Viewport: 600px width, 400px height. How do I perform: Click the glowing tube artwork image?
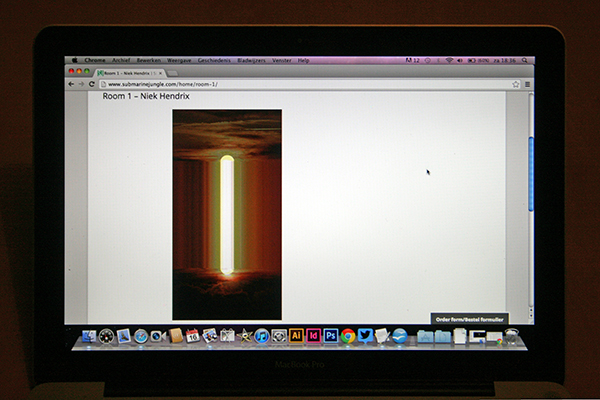227,214
